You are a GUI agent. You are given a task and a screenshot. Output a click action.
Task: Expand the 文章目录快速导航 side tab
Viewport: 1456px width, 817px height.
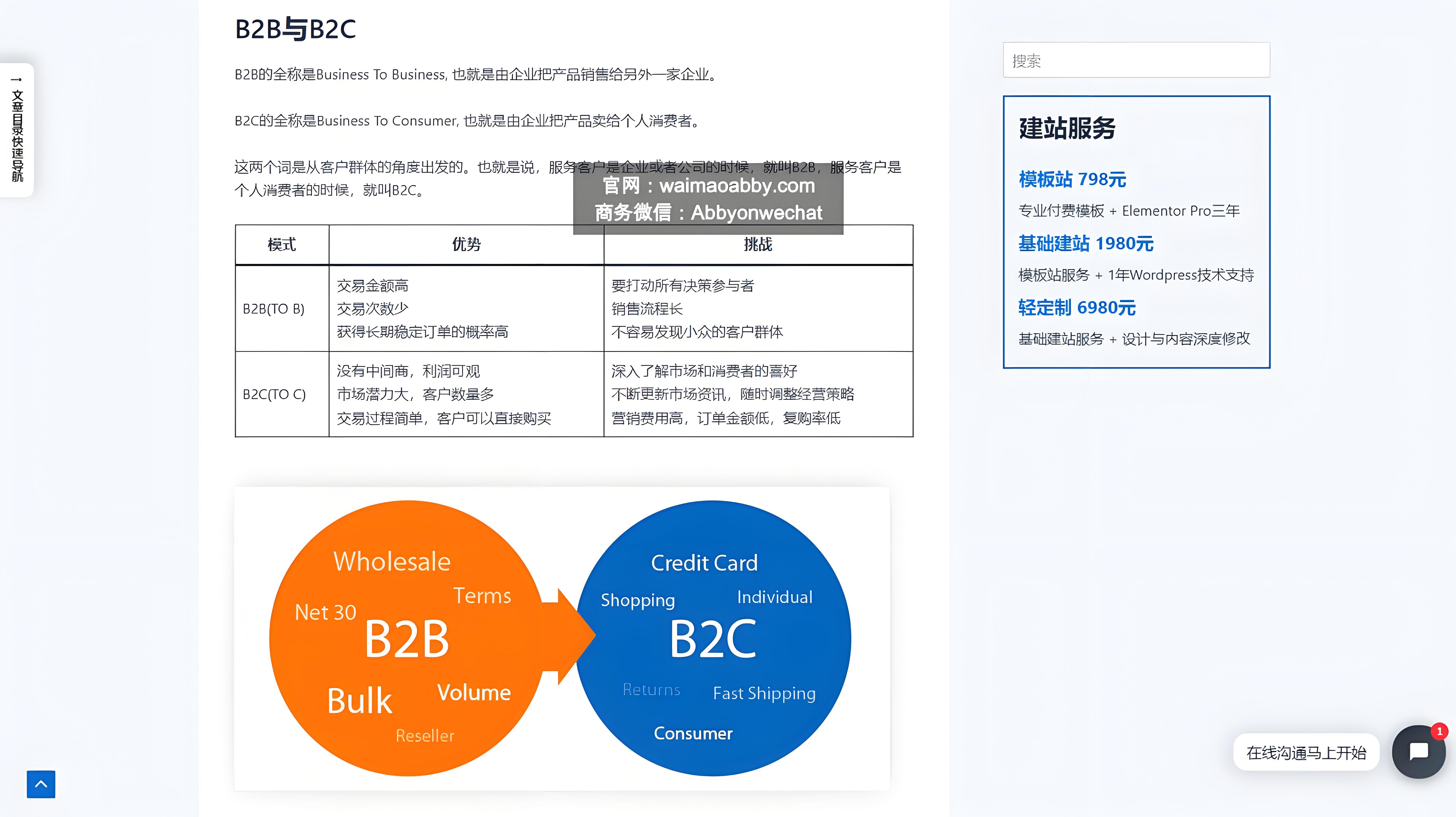pyautogui.click(x=17, y=130)
